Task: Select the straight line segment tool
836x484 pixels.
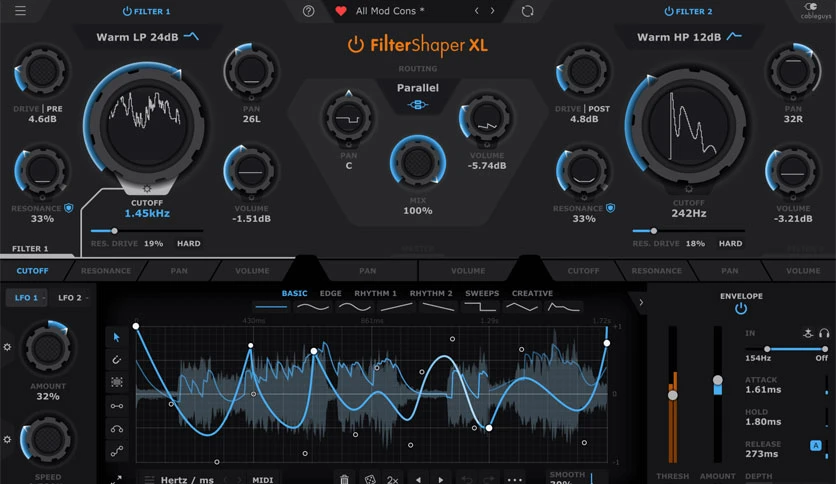Action: (x=117, y=406)
